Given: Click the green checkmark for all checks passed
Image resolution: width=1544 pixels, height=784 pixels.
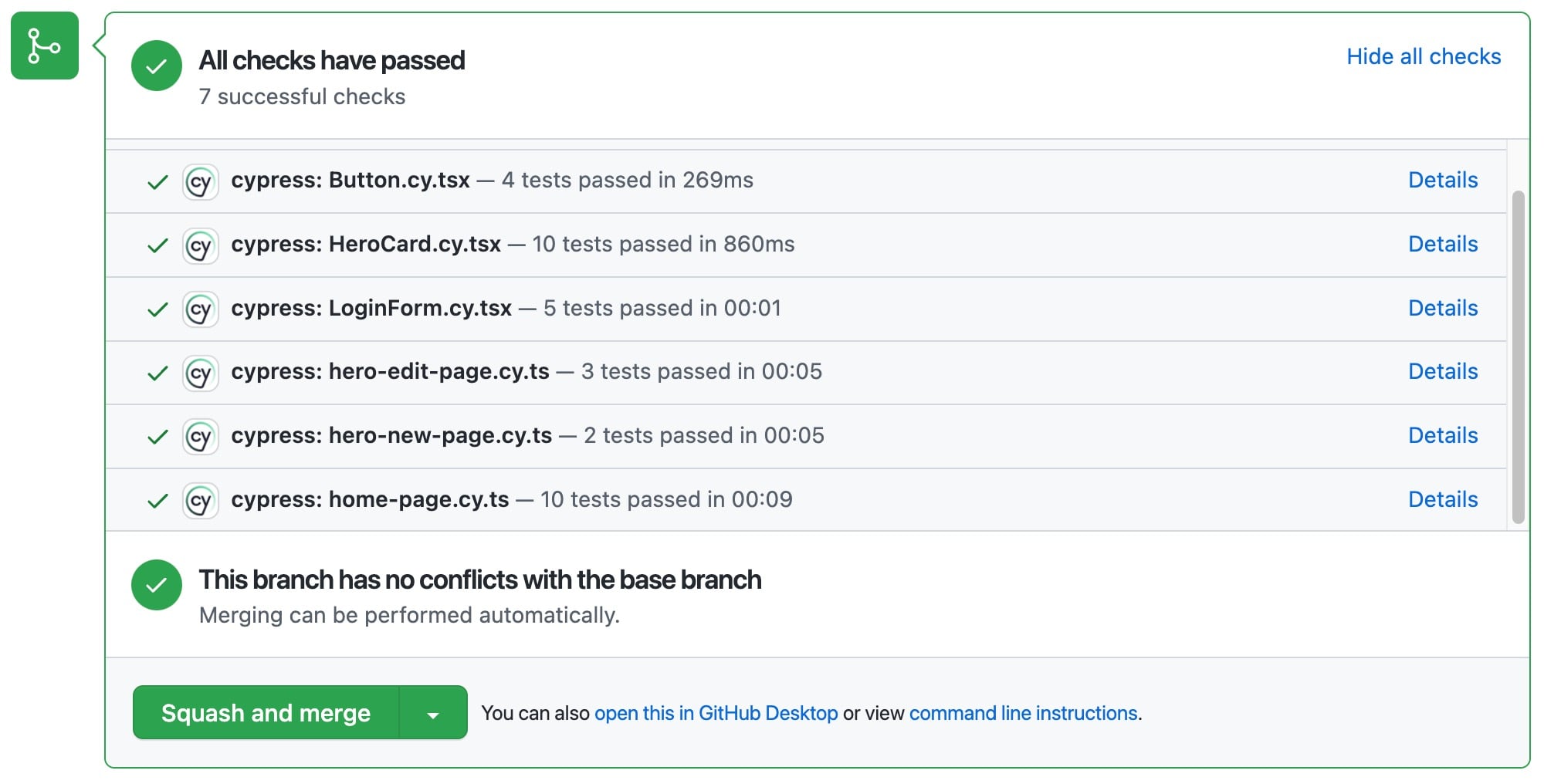Looking at the screenshot, I should [157, 66].
